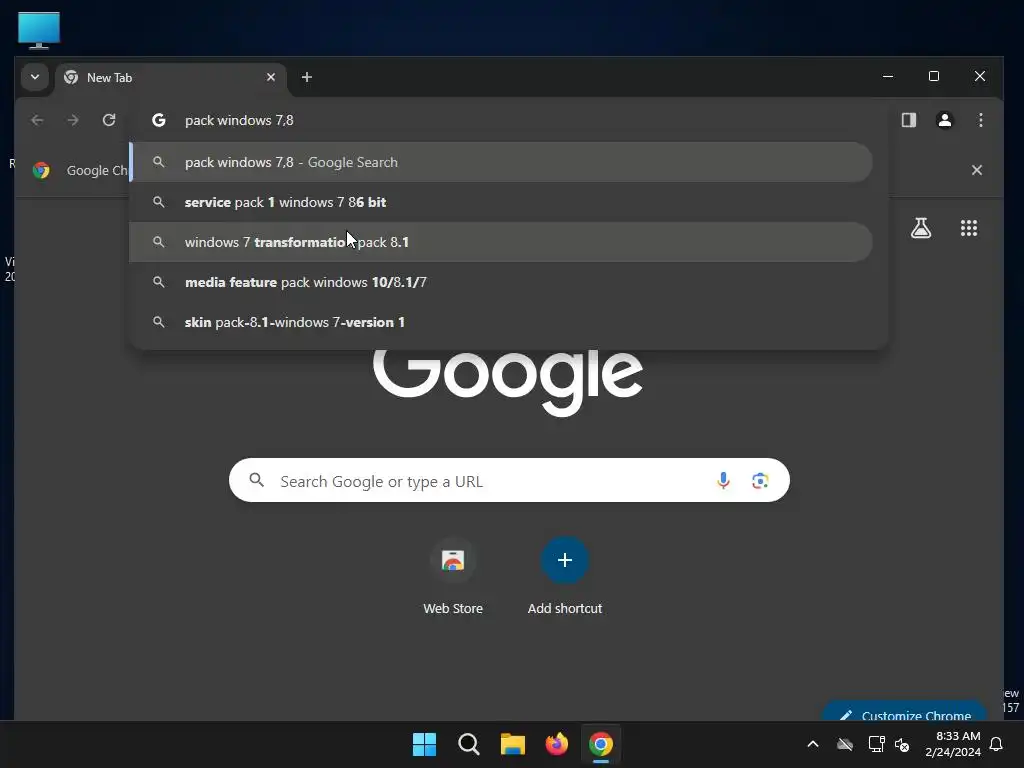Open File Explorer from the taskbar
The width and height of the screenshot is (1024, 768).
pos(513,744)
